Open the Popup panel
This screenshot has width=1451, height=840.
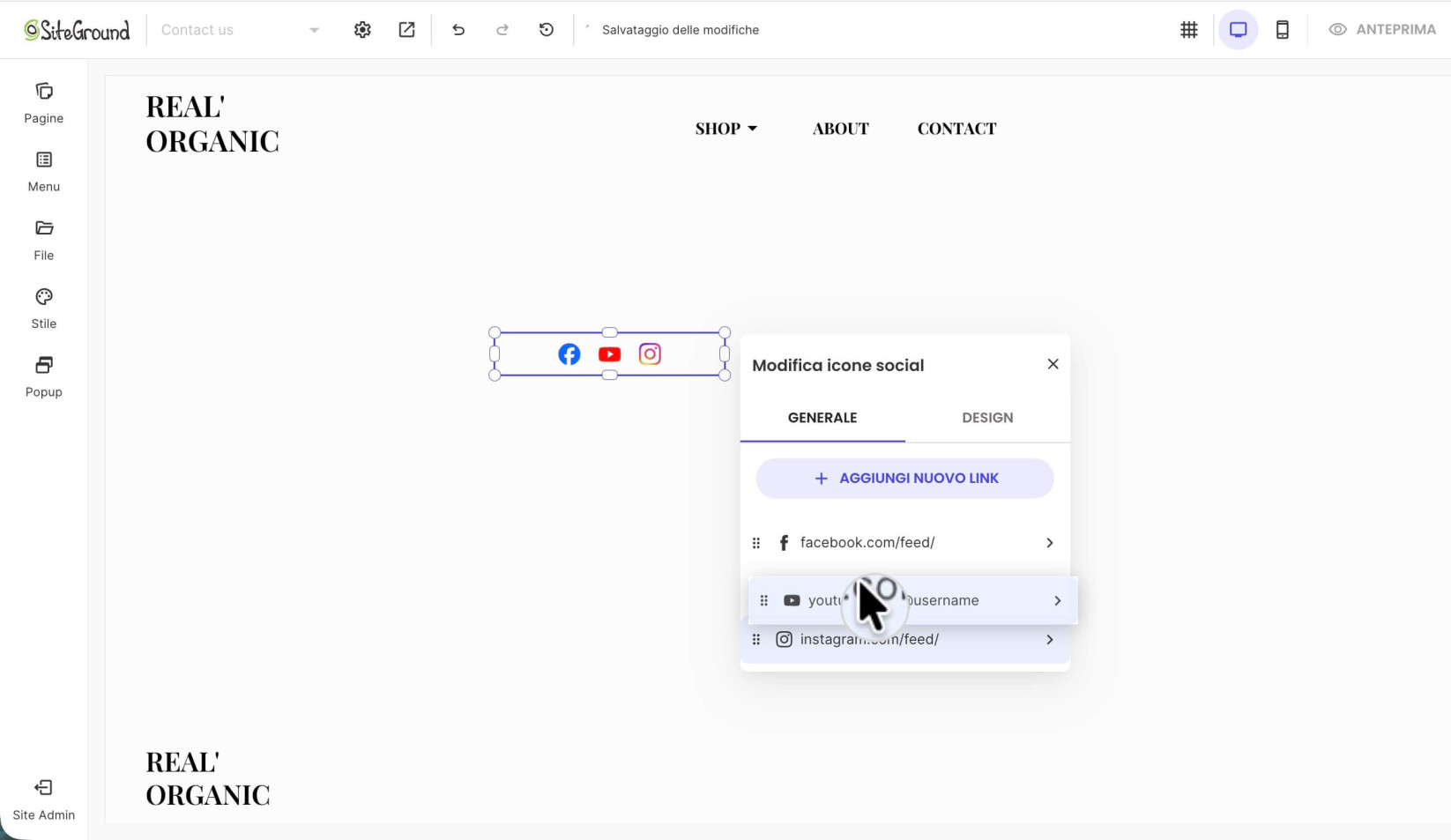tap(44, 377)
